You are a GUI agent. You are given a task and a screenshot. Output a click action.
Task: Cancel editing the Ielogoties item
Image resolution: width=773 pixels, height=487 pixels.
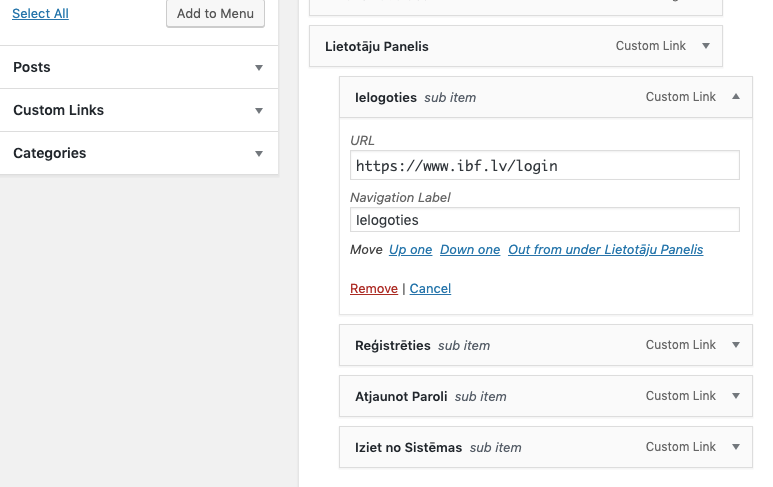430,289
